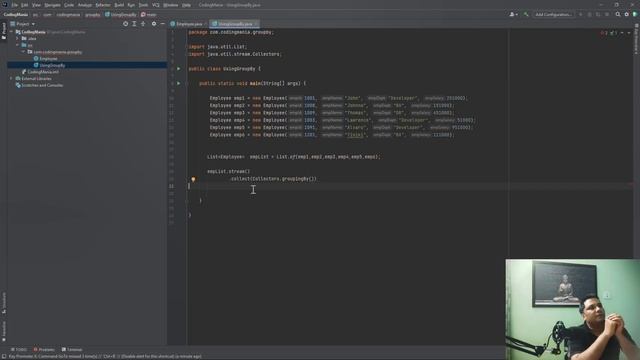Click the Collapse All icon in Project panel
Viewport: 640px width, 360px height.
point(143,24)
